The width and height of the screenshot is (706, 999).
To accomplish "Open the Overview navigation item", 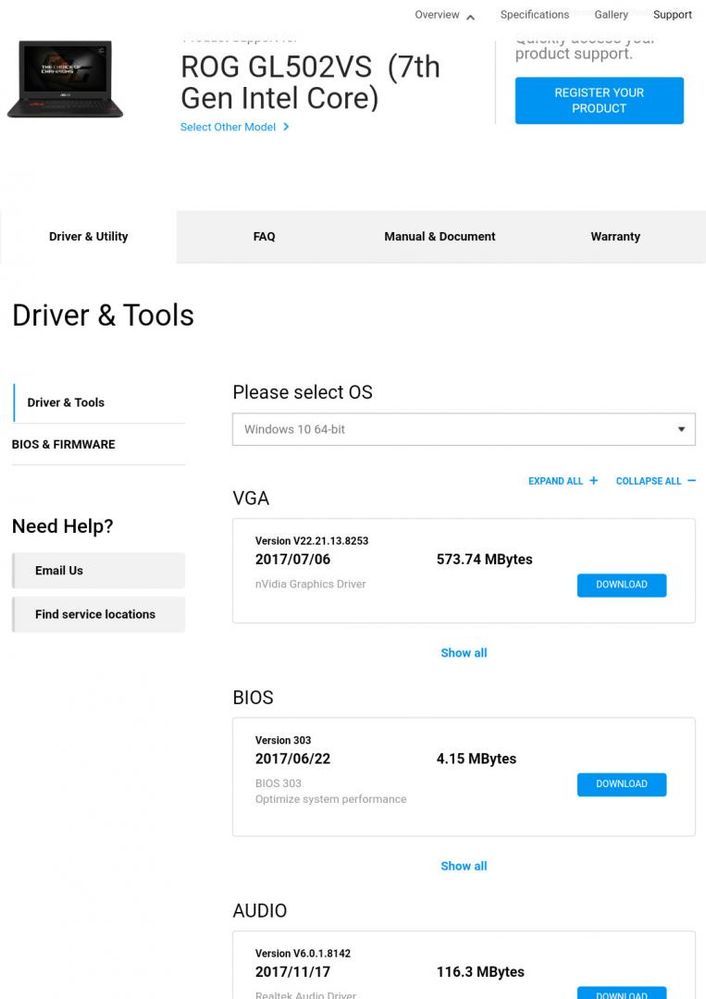I will (x=436, y=15).
